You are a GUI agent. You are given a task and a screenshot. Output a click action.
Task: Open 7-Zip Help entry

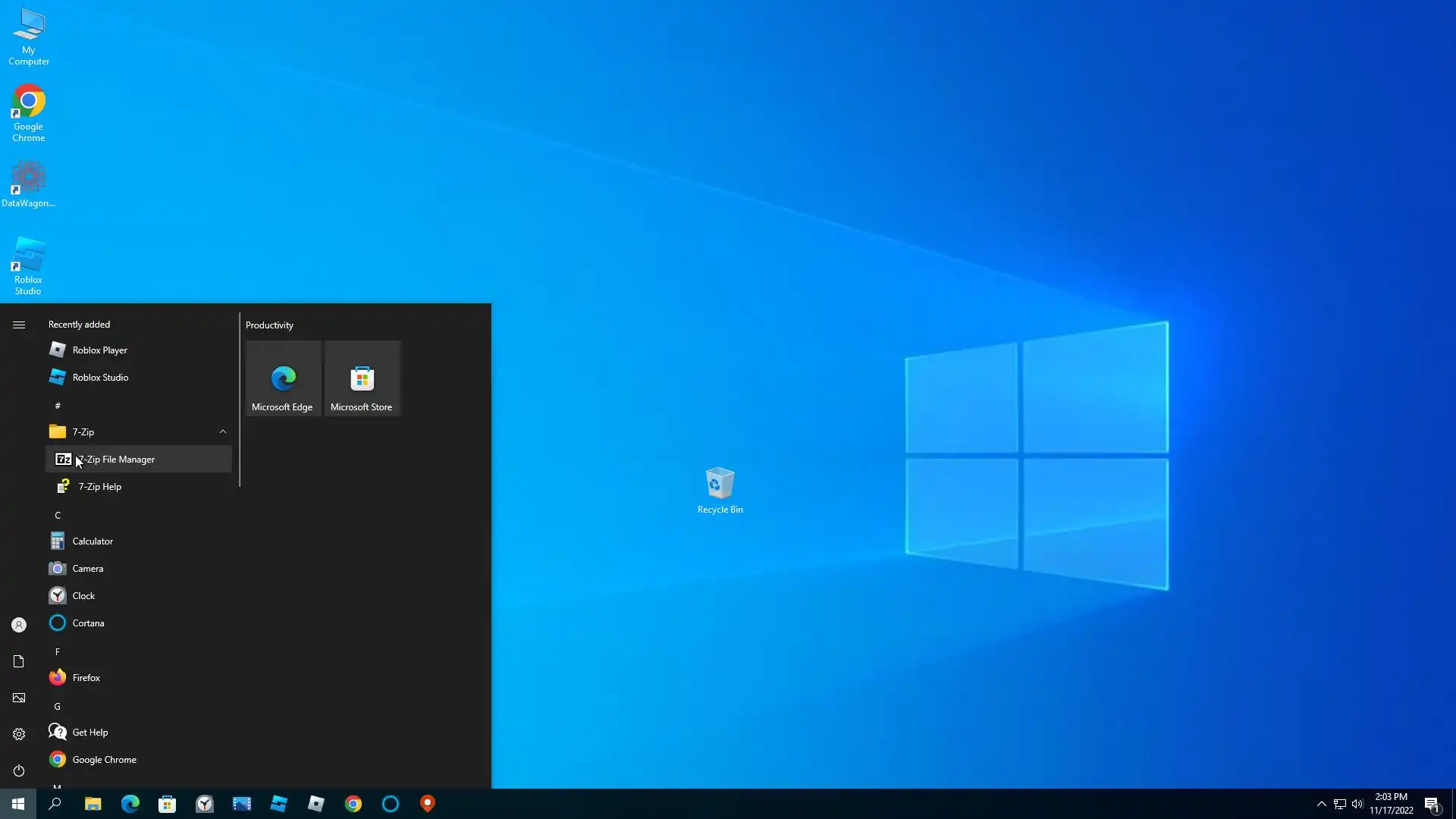(100, 487)
